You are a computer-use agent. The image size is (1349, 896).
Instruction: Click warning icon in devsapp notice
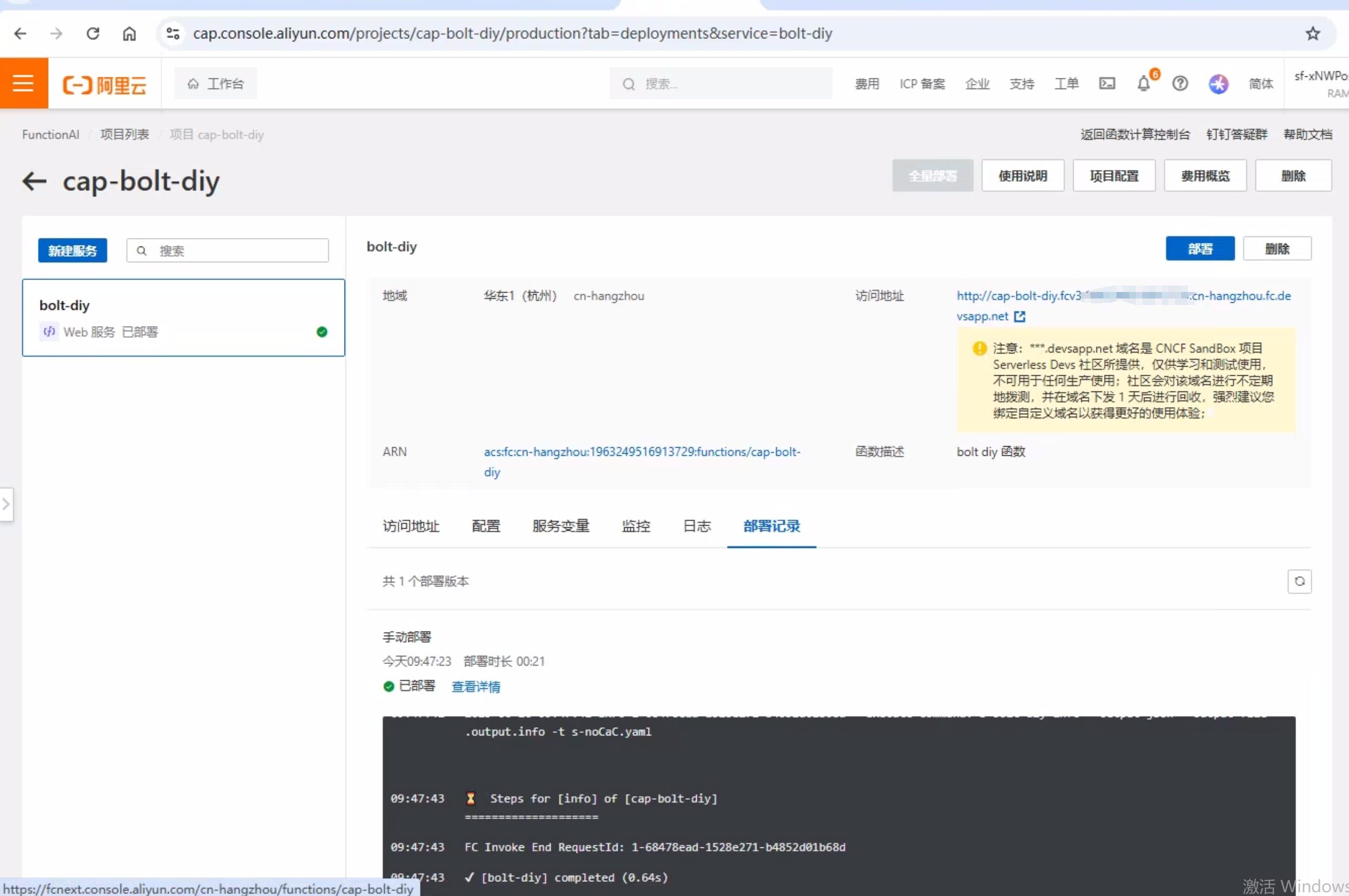[979, 348]
